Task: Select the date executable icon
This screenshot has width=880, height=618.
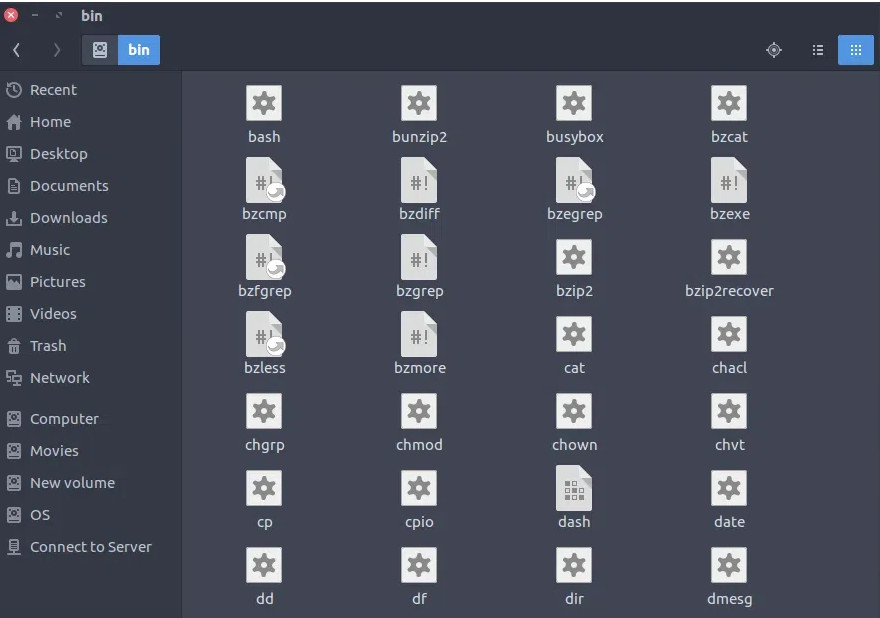Action: (728, 488)
